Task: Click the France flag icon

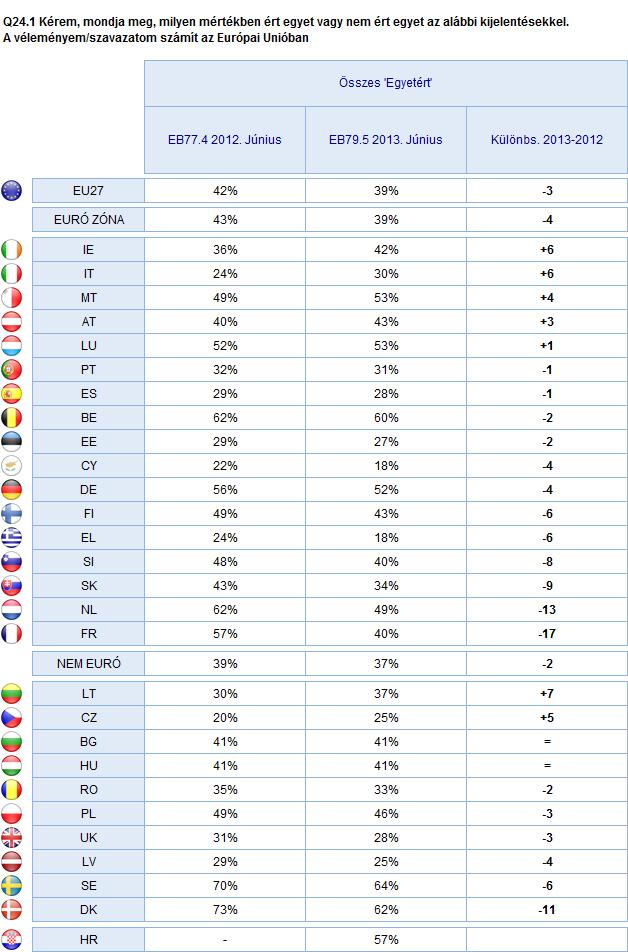Action: click(x=12, y=633)
